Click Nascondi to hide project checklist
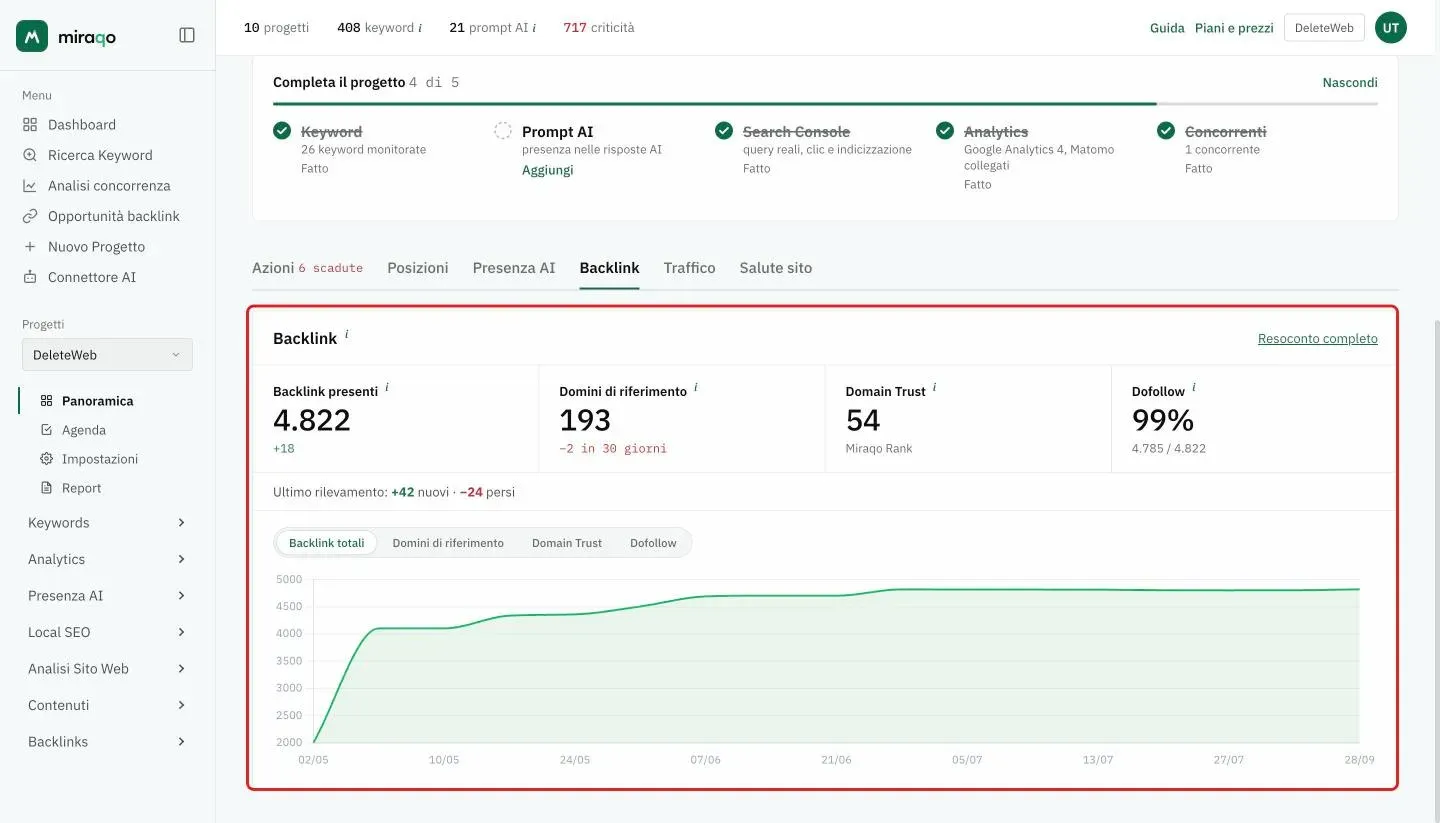This screenshot has width=1440, height=823. (x=1350, y=82)
